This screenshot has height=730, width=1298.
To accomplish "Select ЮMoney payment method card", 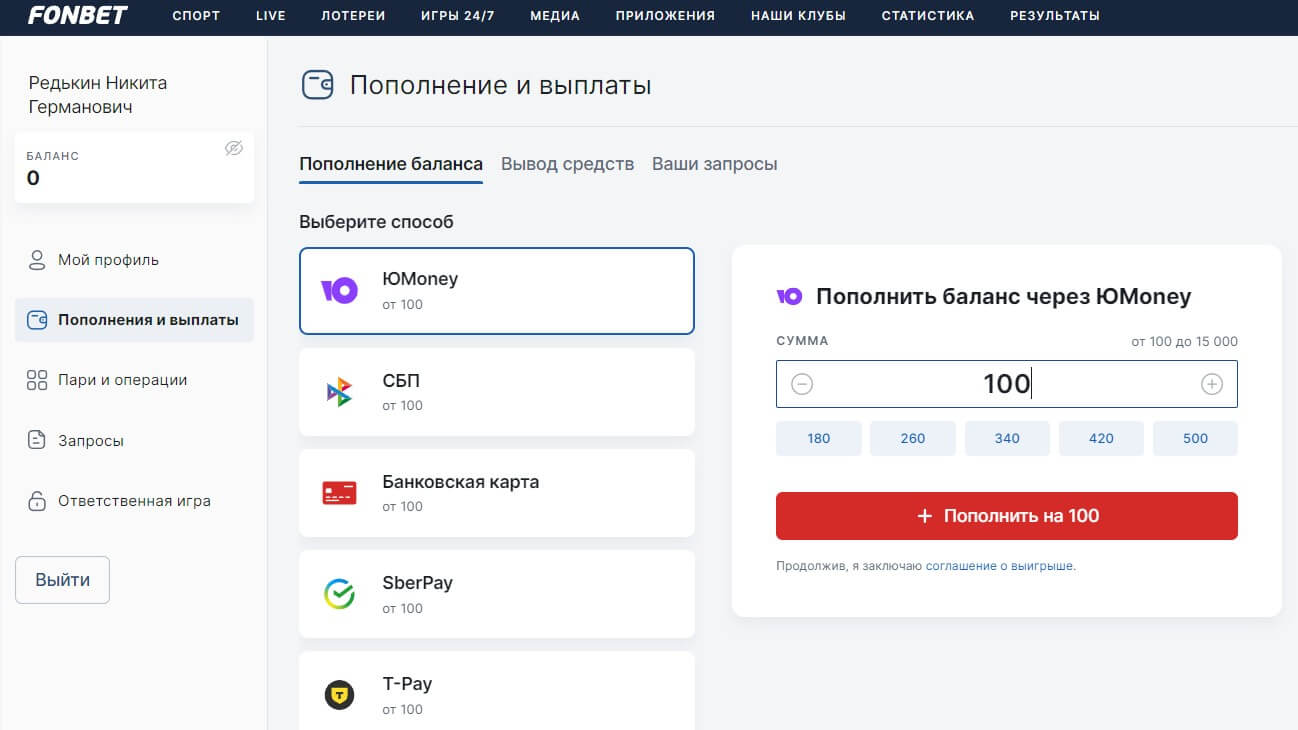I will [x=497, y=291].
